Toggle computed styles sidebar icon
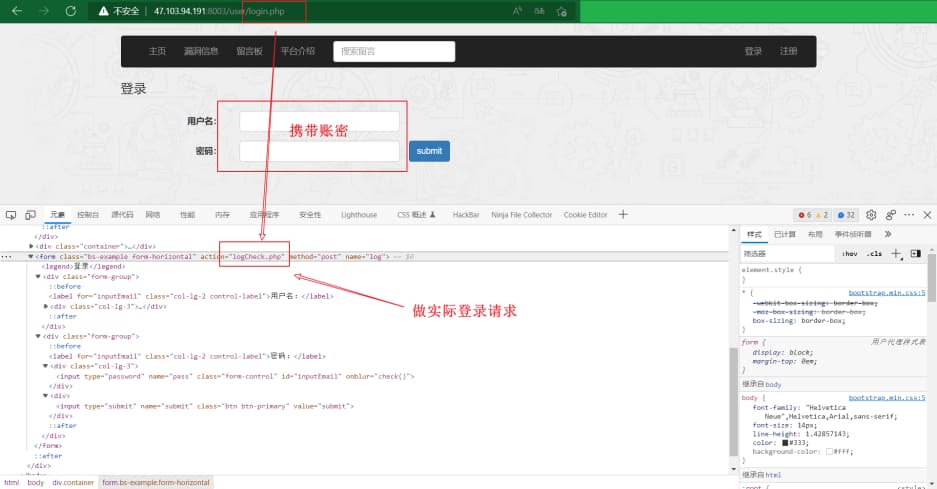The image size is (937, 489). point(915,253)
